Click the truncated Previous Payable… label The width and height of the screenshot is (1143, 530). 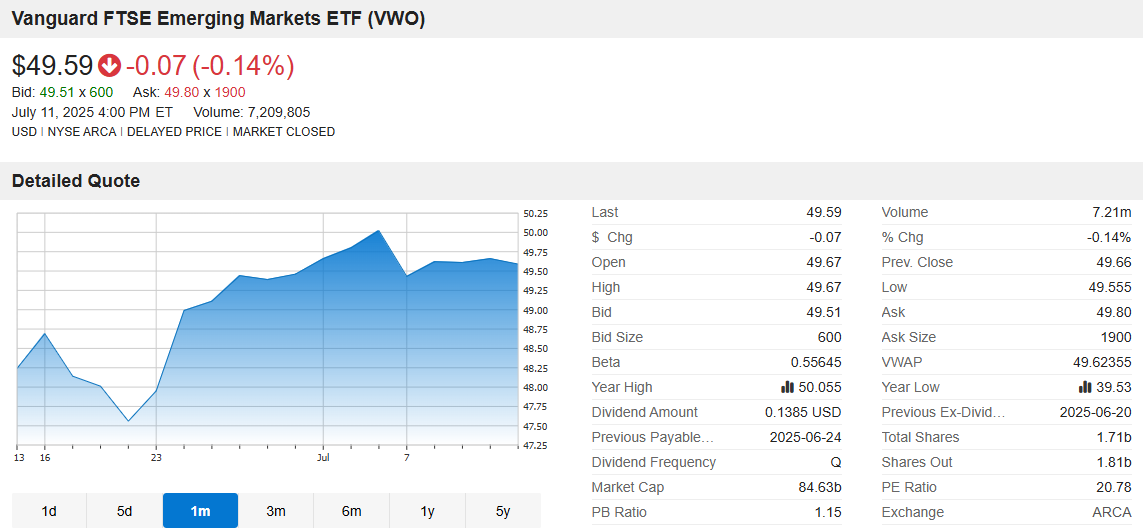pos(652,437)
